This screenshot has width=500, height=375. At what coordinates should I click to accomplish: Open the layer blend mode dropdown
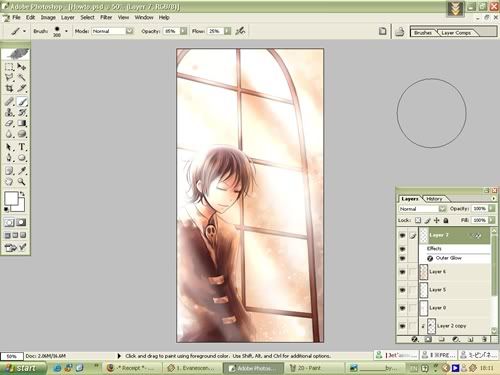pyautogui.click(x=442, y=209)
